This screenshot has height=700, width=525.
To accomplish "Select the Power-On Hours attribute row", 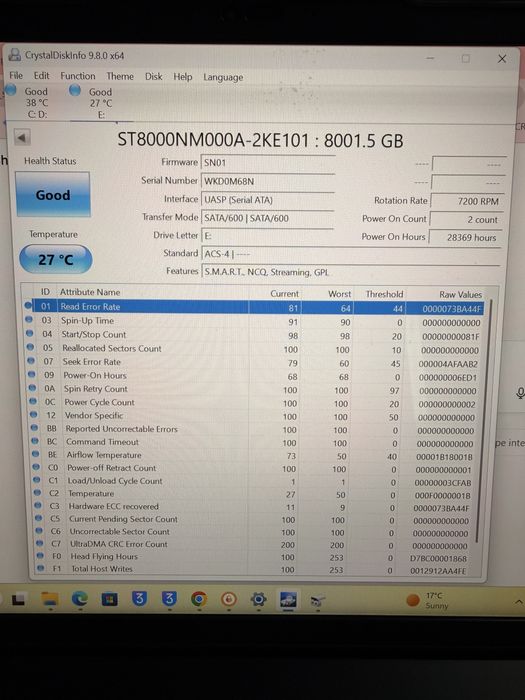I will click(x=254, y=376).
